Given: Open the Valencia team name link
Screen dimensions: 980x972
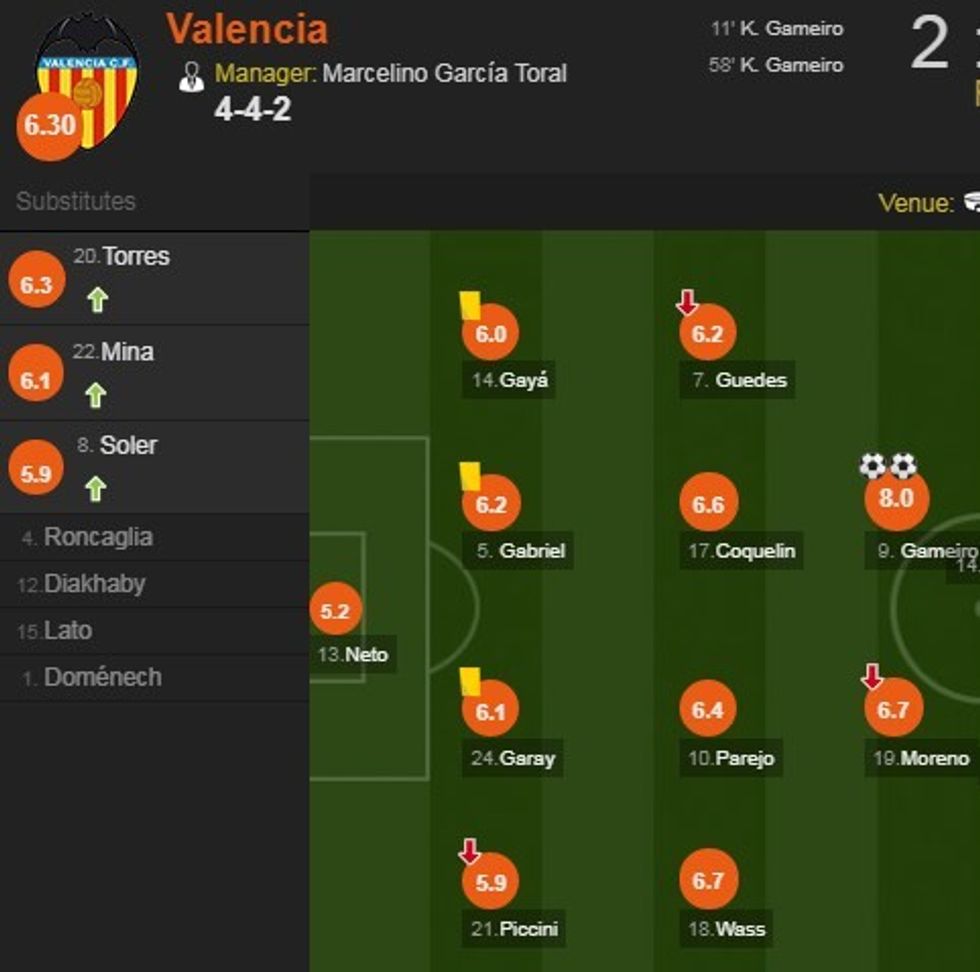Looking at the screenshot, I should coord(246,28).
